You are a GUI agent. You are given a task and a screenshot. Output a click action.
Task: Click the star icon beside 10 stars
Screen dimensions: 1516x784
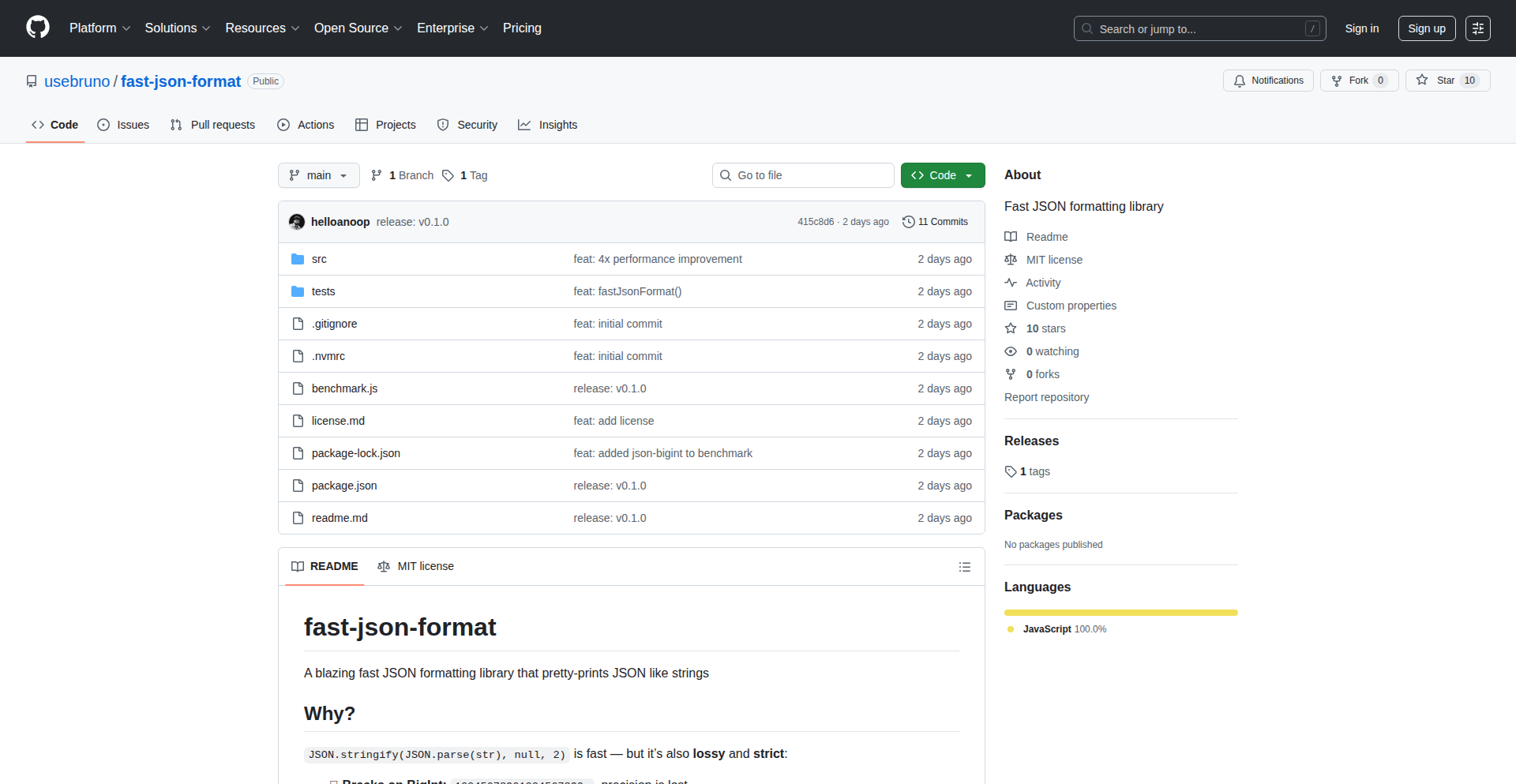coord(1011,328)
